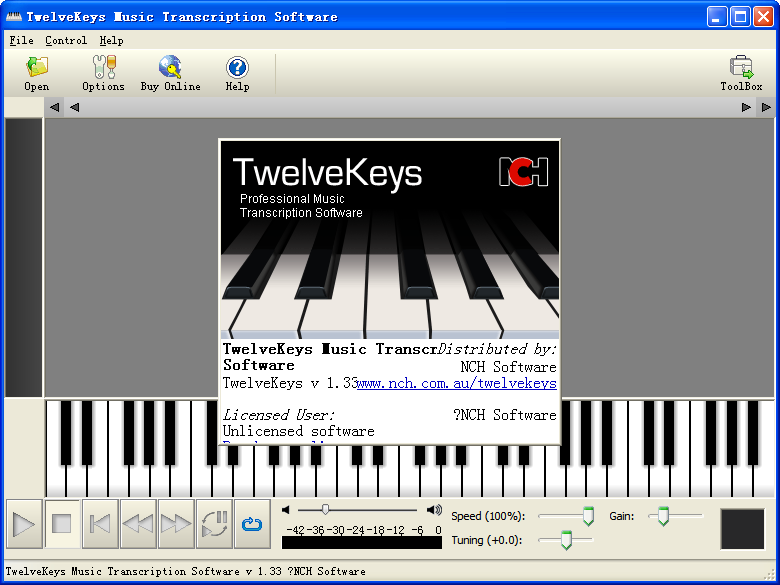Click the piano application icon in title bar
The height and width of the screenshot is (585, 780).
point(14,16)
